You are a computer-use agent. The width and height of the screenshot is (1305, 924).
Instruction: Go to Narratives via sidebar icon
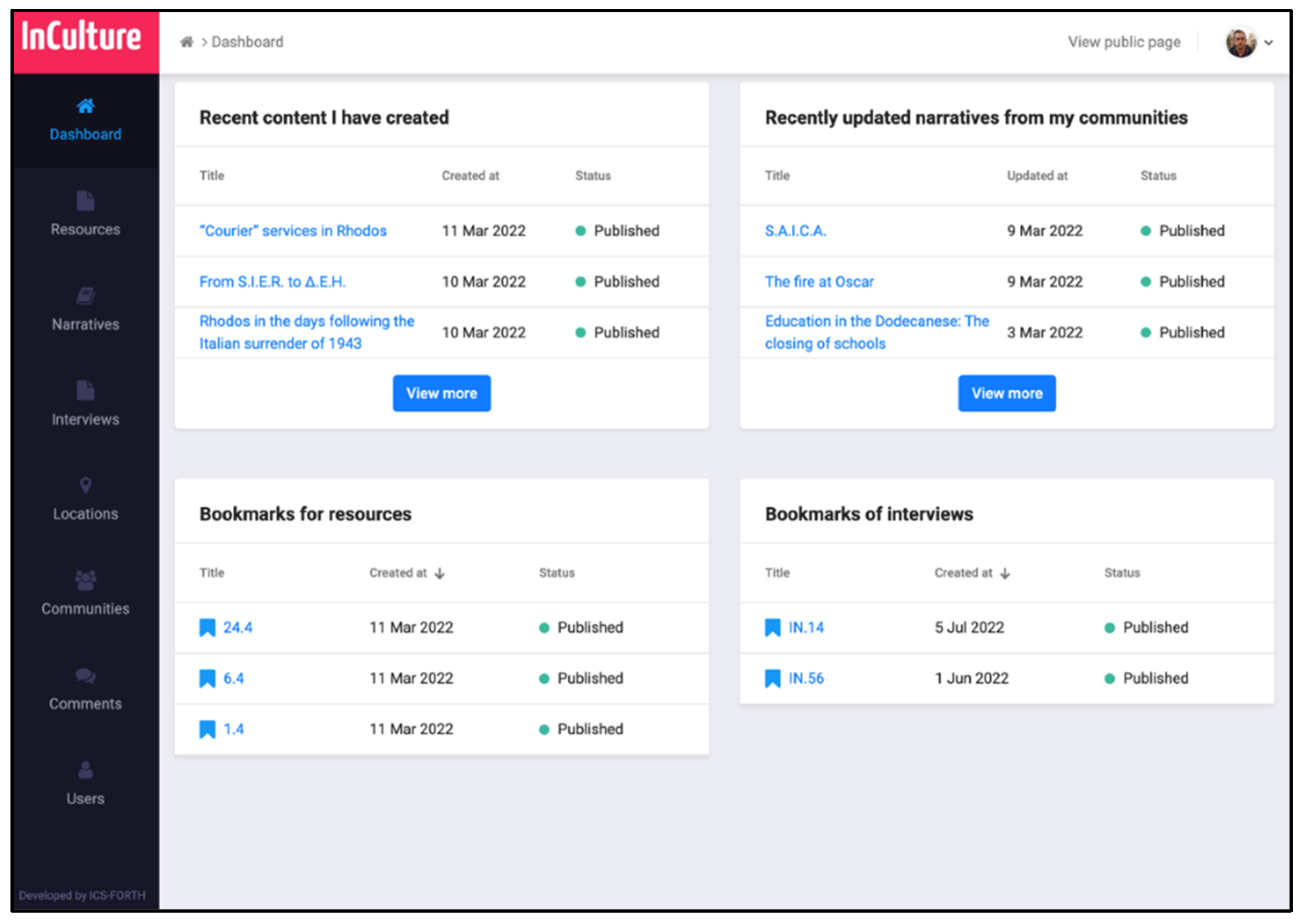85,296
